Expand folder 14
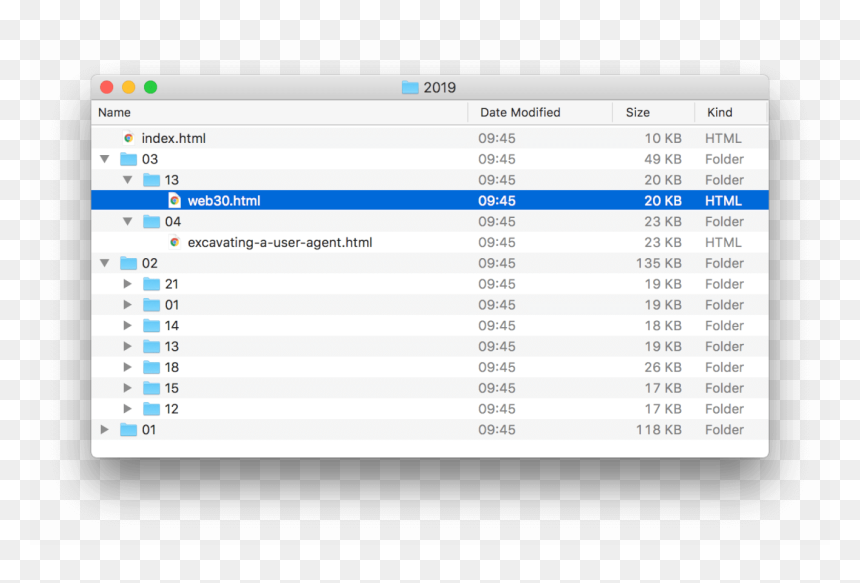 point(128,326)
